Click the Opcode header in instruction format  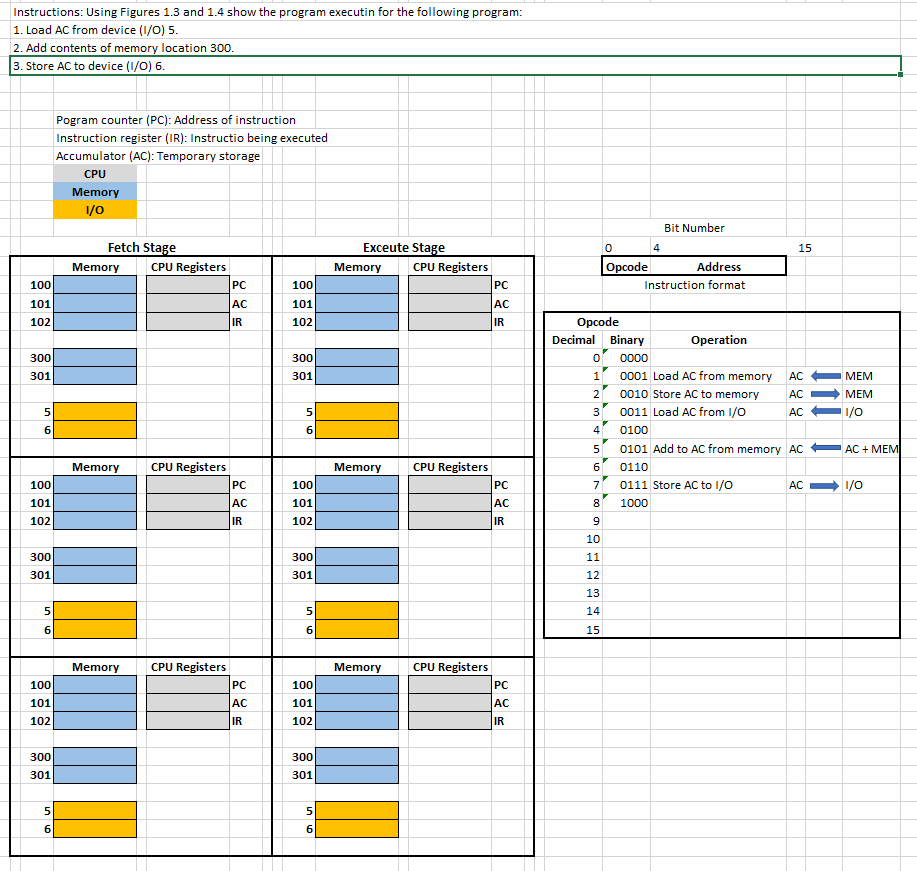coord(626,266)
